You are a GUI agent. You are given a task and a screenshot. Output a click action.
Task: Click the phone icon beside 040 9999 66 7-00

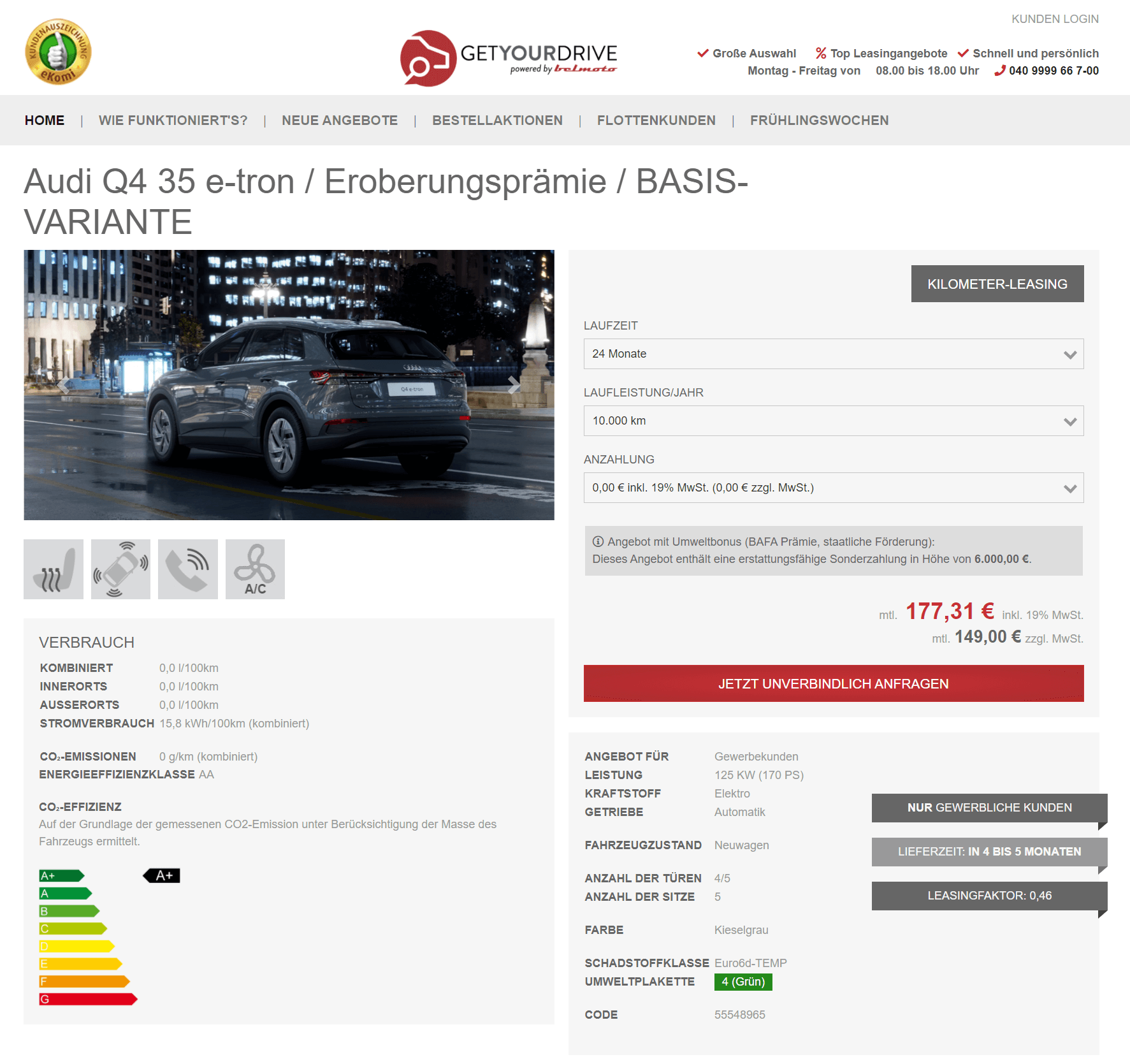(1000, 71)
